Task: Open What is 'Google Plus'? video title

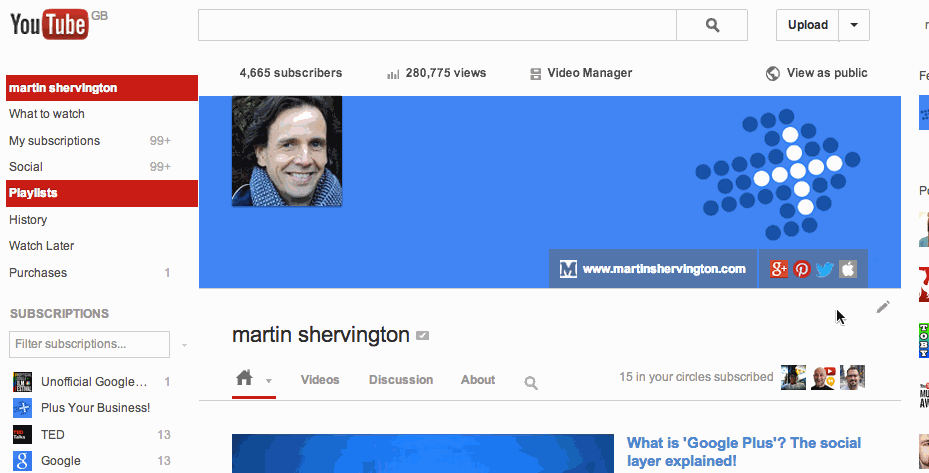Action: (744, 452)
